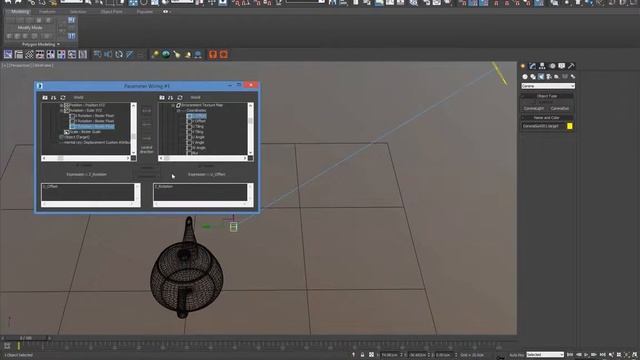Switch to the Freeform ribbon tab
The image size is (640, 360).
tap(47, 12)
